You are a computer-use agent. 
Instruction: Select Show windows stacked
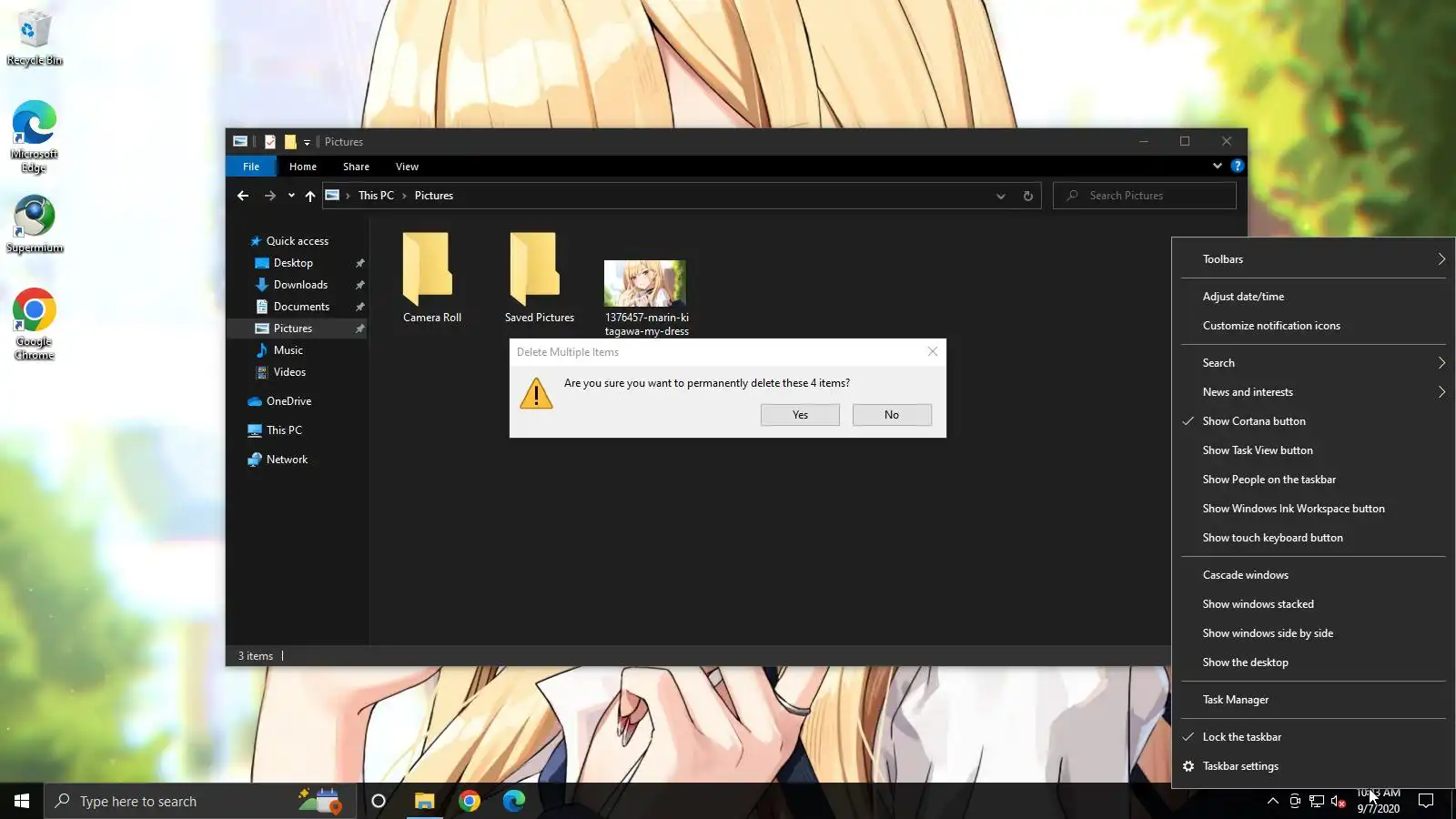(1313, 604)
